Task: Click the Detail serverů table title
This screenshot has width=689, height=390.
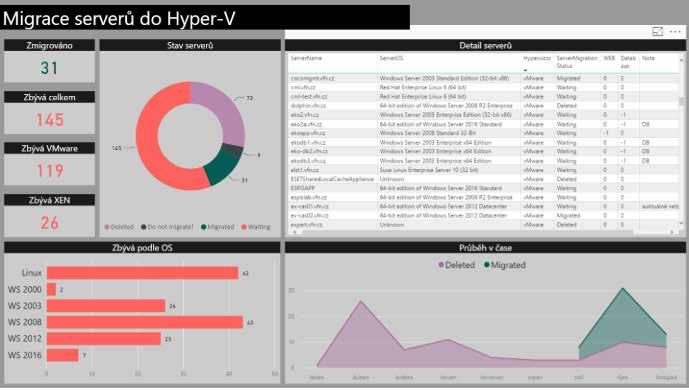Action: (x=485, y=45)
